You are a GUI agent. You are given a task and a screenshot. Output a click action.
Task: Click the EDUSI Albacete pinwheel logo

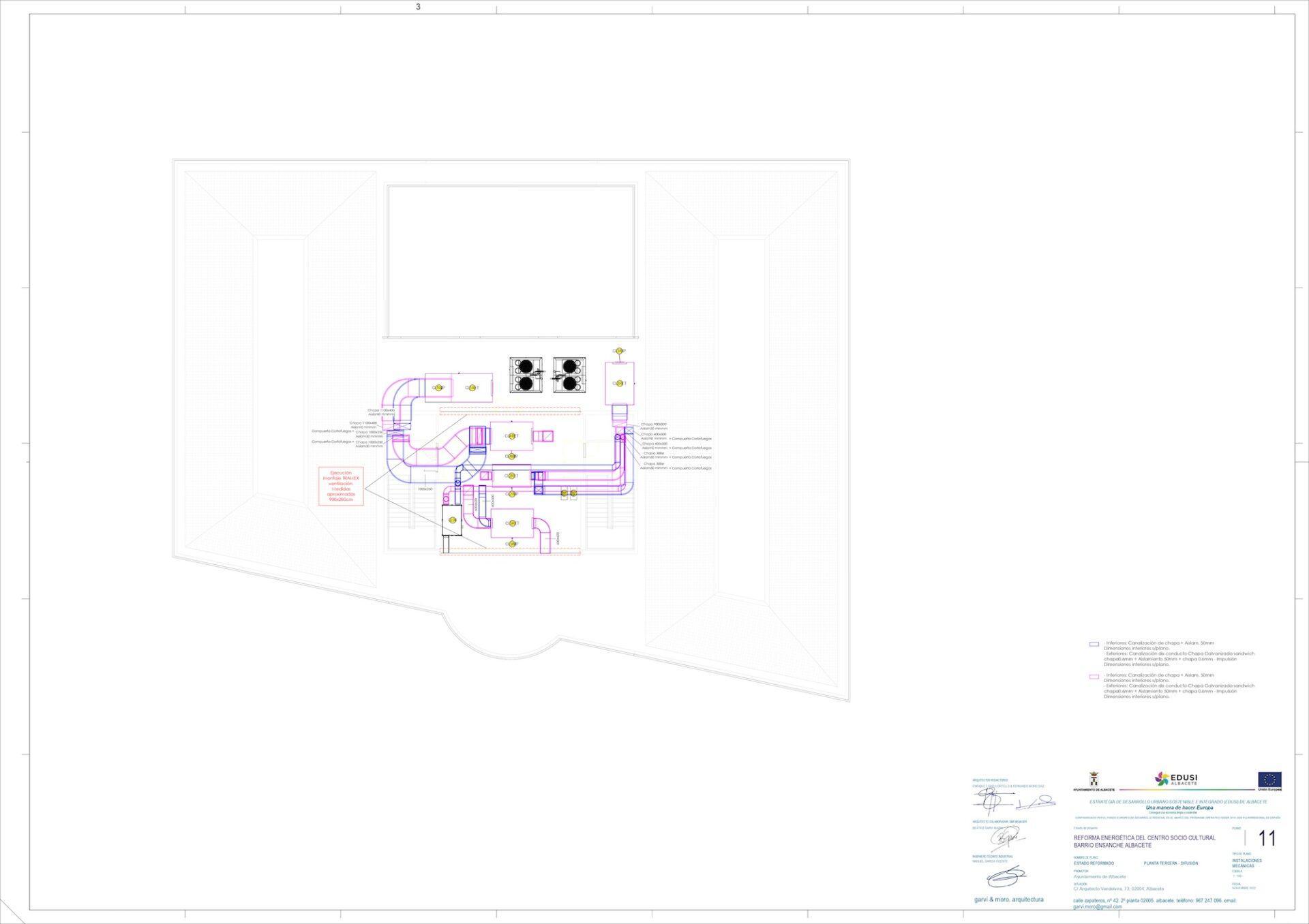coord(1162,779)
